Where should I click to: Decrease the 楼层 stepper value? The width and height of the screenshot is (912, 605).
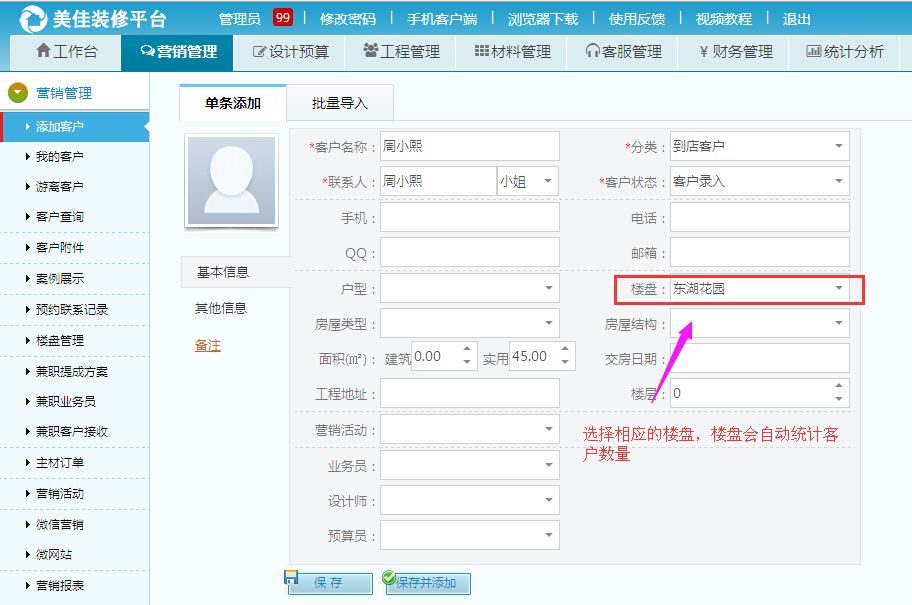point(838,399)
